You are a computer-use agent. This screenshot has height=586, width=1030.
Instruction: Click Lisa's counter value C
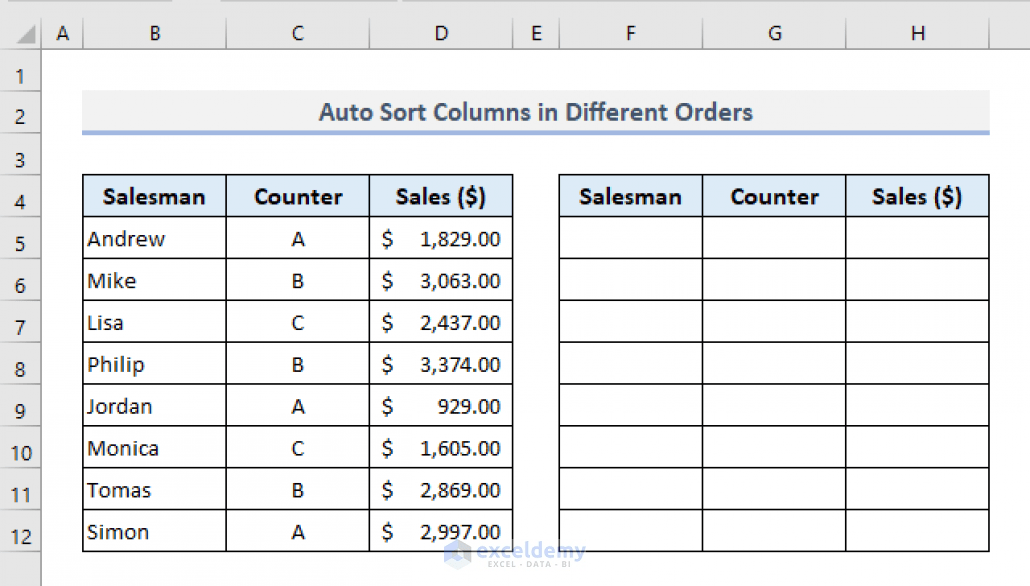297,322
